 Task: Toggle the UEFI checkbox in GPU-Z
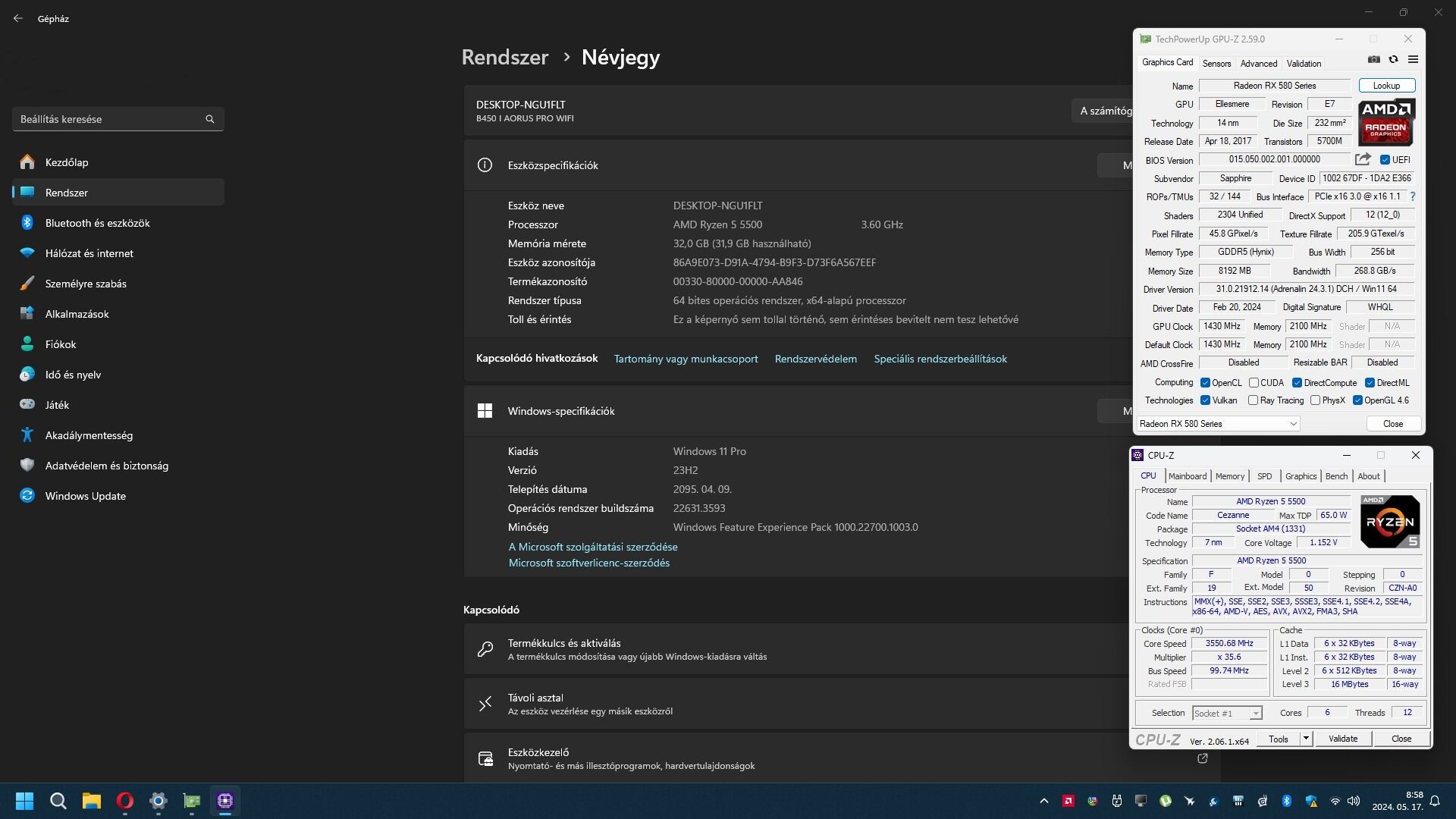(x=1385, y=160)
